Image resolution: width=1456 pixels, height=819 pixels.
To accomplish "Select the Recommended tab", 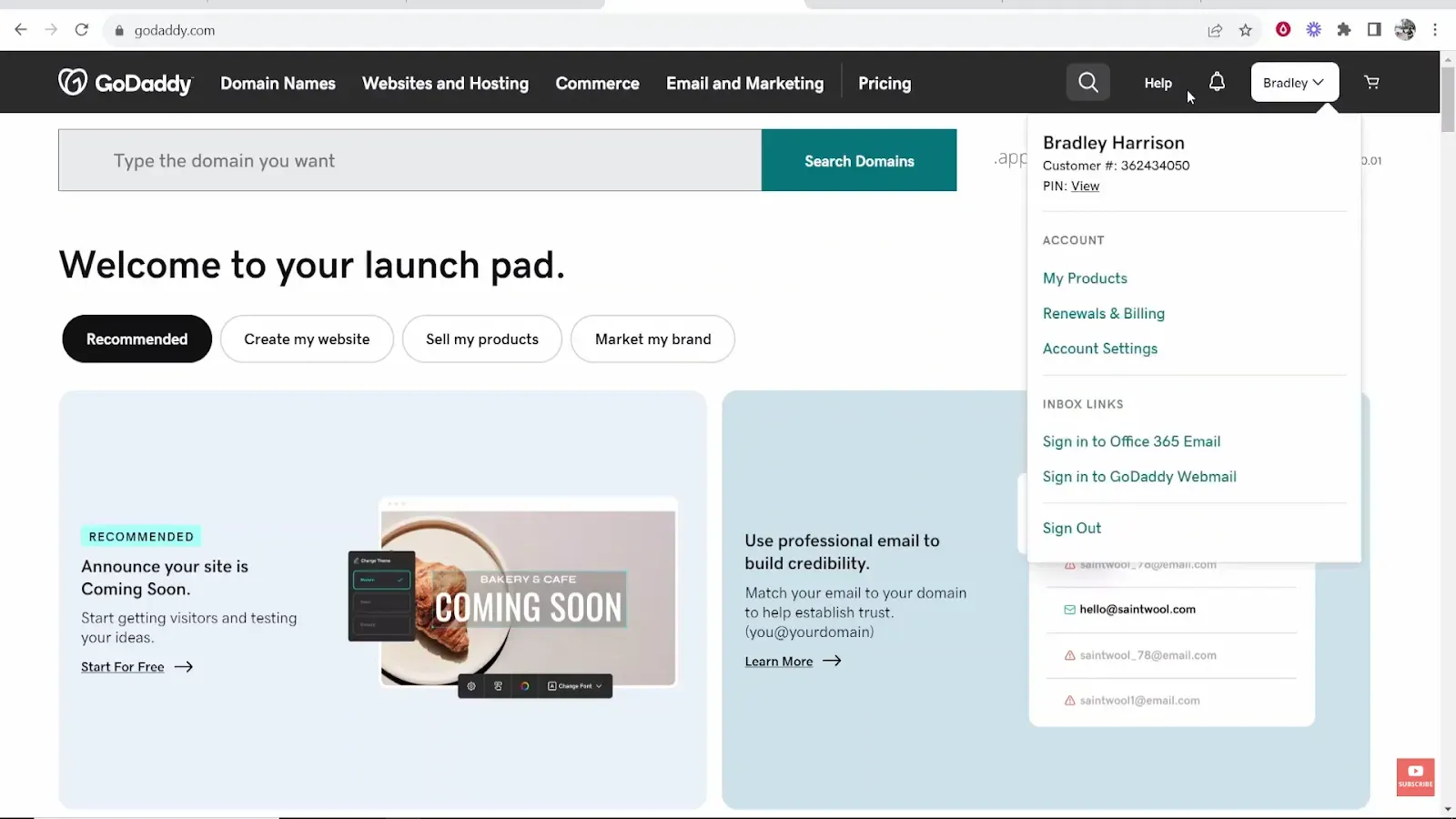I will click(x=136, y=339).
